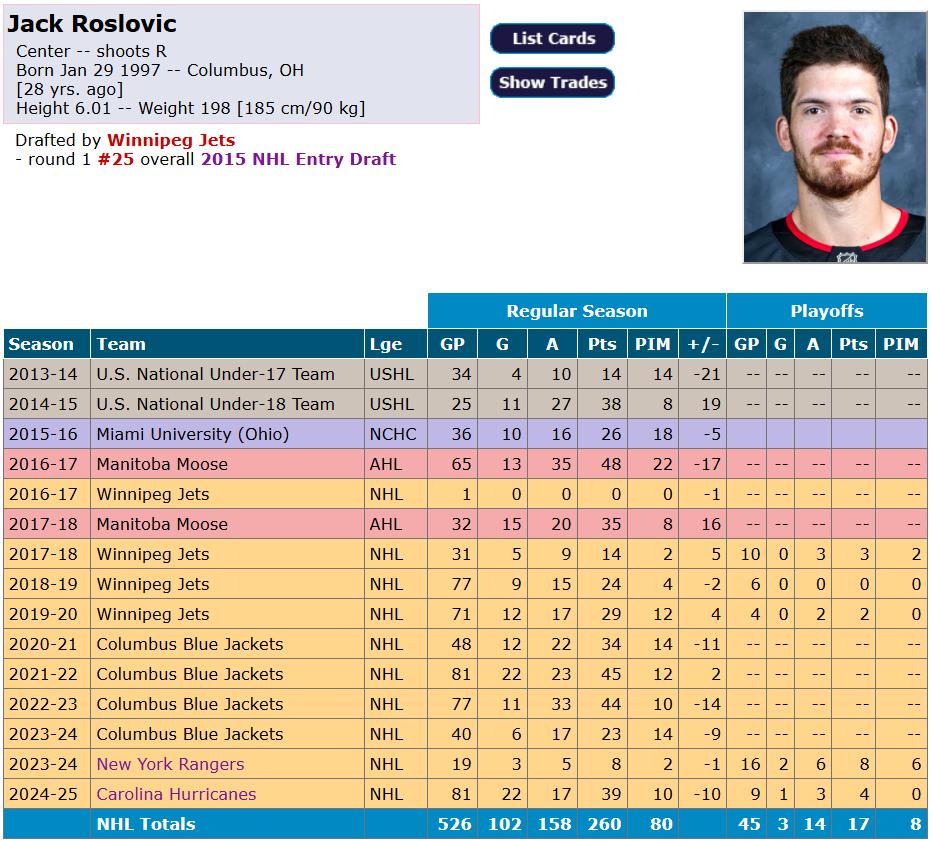Image resolution: width=932 pixels, height=842 pixels.
Task: Select the Center -- shoots R line
Action: coord(92,51)
